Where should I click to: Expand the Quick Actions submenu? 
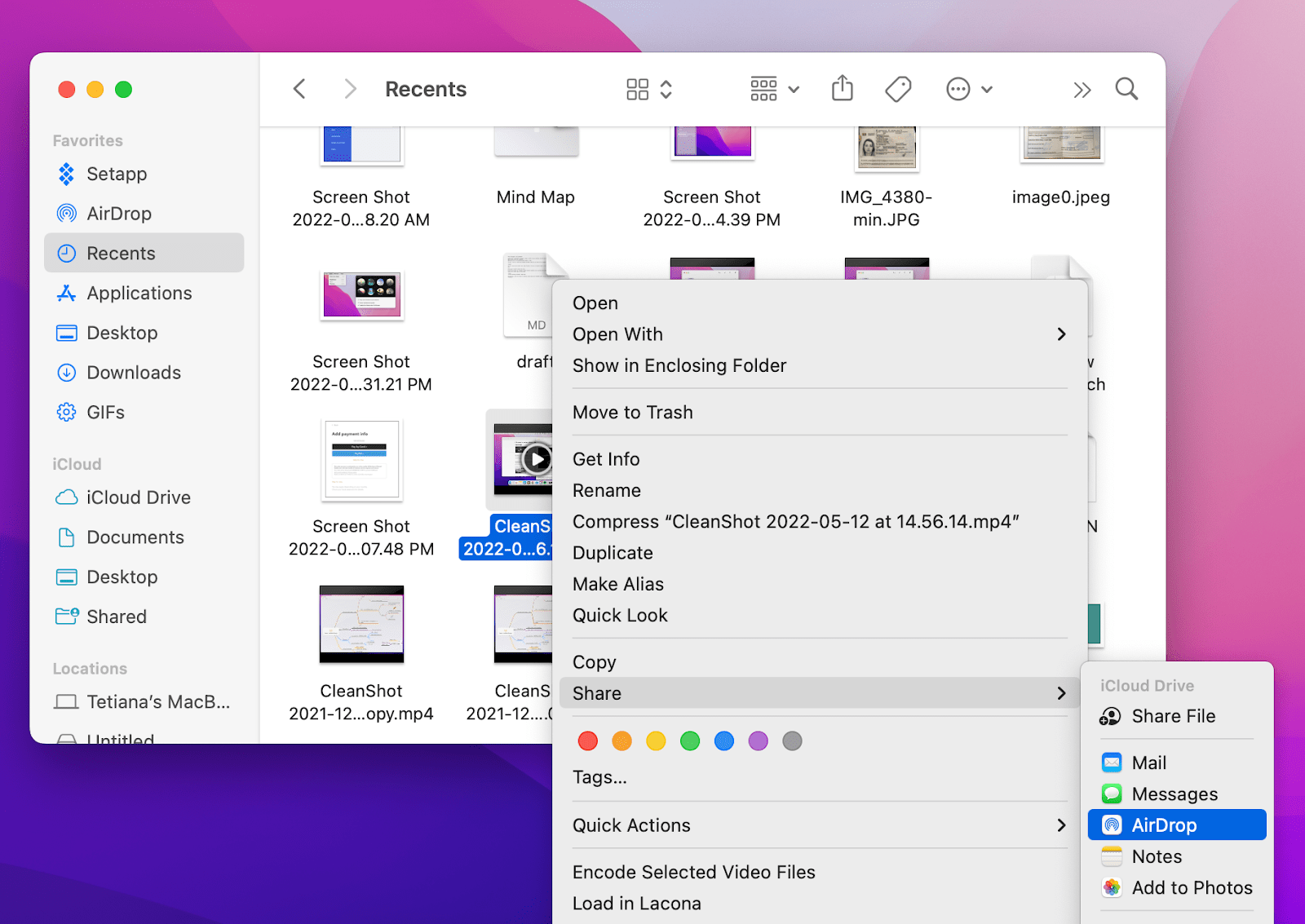coord(1061,825)
